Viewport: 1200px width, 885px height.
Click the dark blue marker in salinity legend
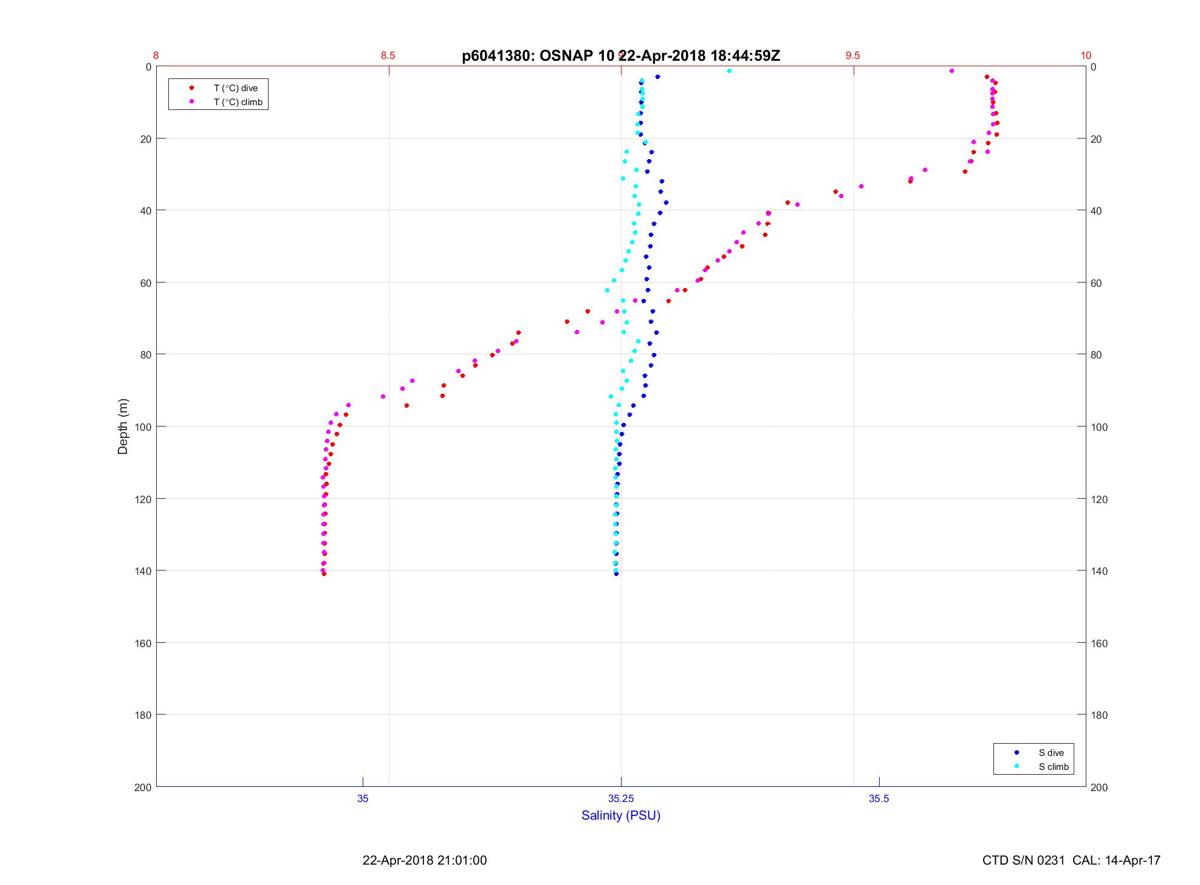1017,752
